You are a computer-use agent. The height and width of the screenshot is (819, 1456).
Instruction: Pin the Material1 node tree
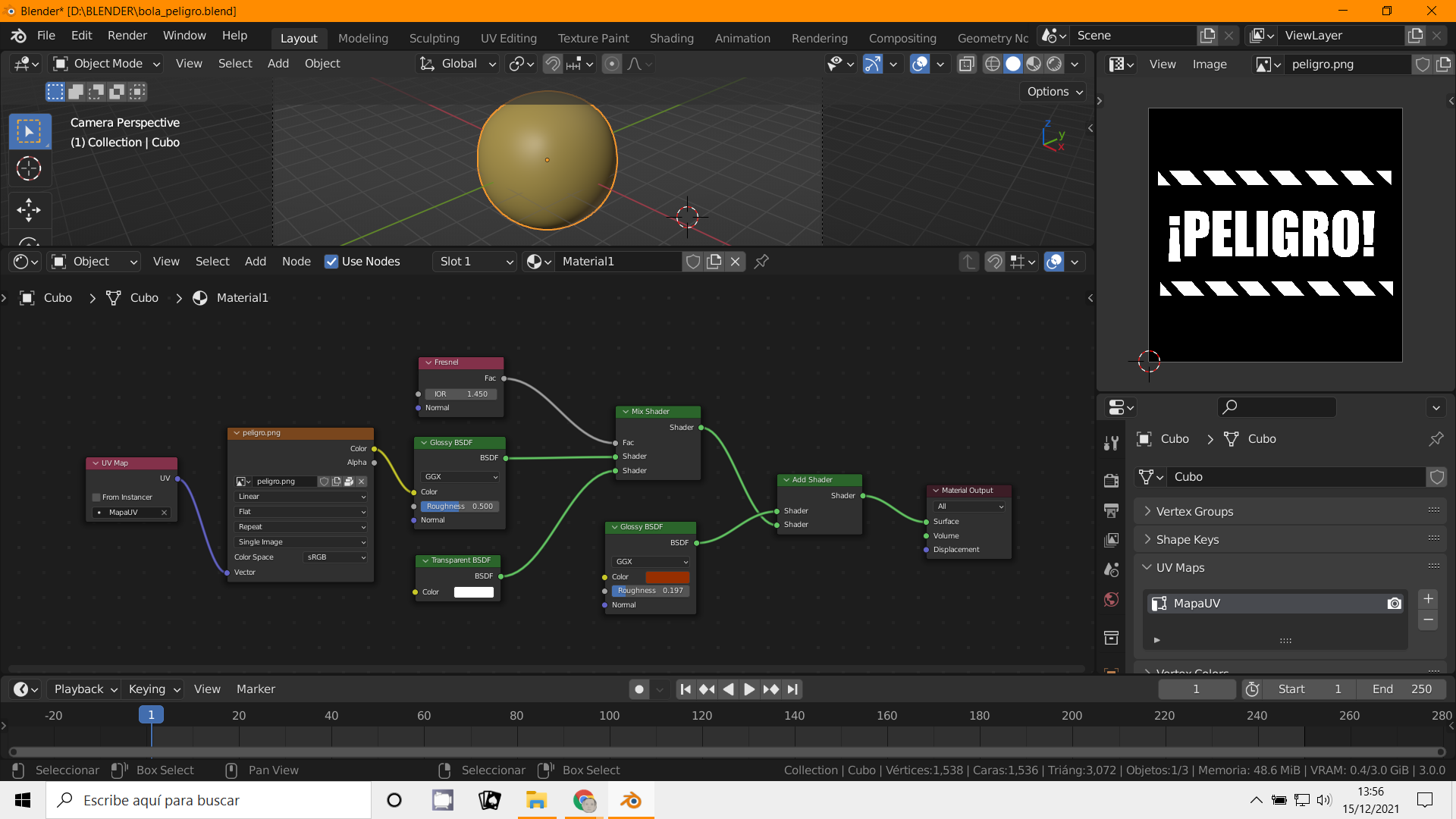761,262
